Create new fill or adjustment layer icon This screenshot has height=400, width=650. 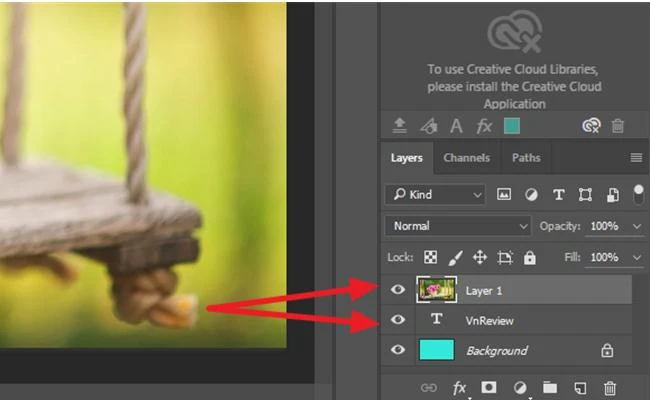520,388
